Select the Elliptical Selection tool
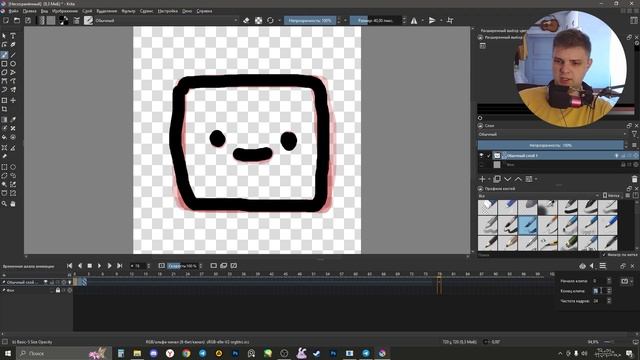This screenshot has width=640, height=360. click(13, 167)
